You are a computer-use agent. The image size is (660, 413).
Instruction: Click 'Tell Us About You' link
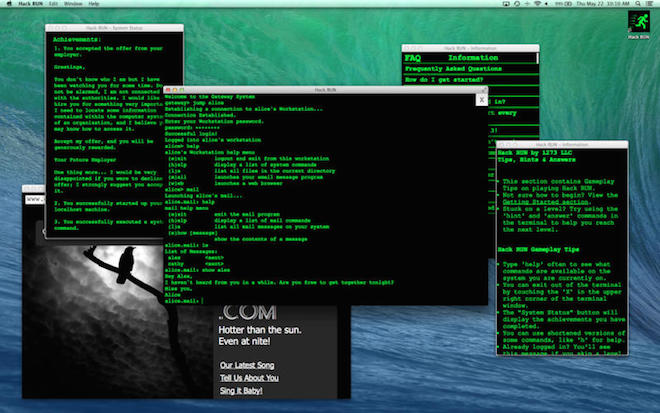click(x=249, y=378)
